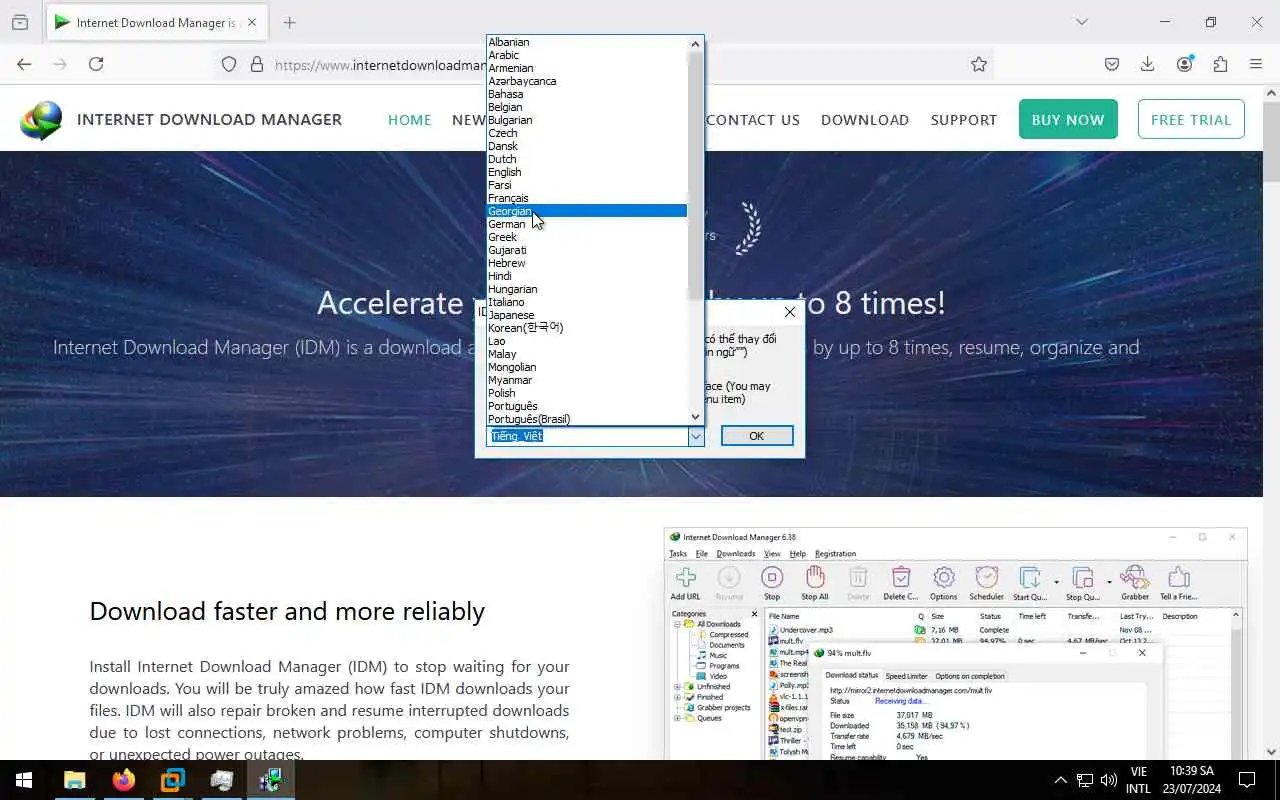The height and width of the screenshot is (800, 1280).
Task: Go to the DOWNLOAD page
Action: pos(865,119)
